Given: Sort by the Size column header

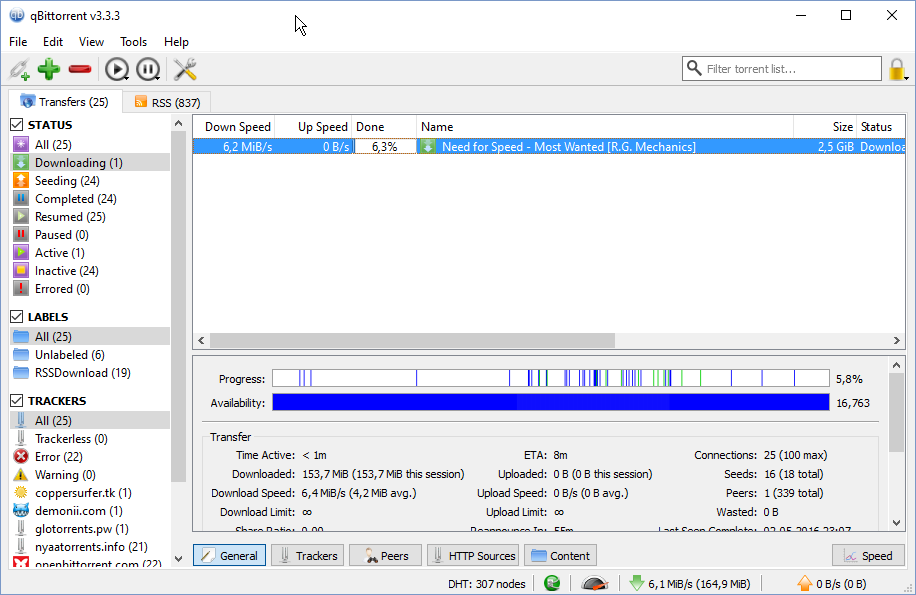Looking at the screenshot, I should [825, 127].
